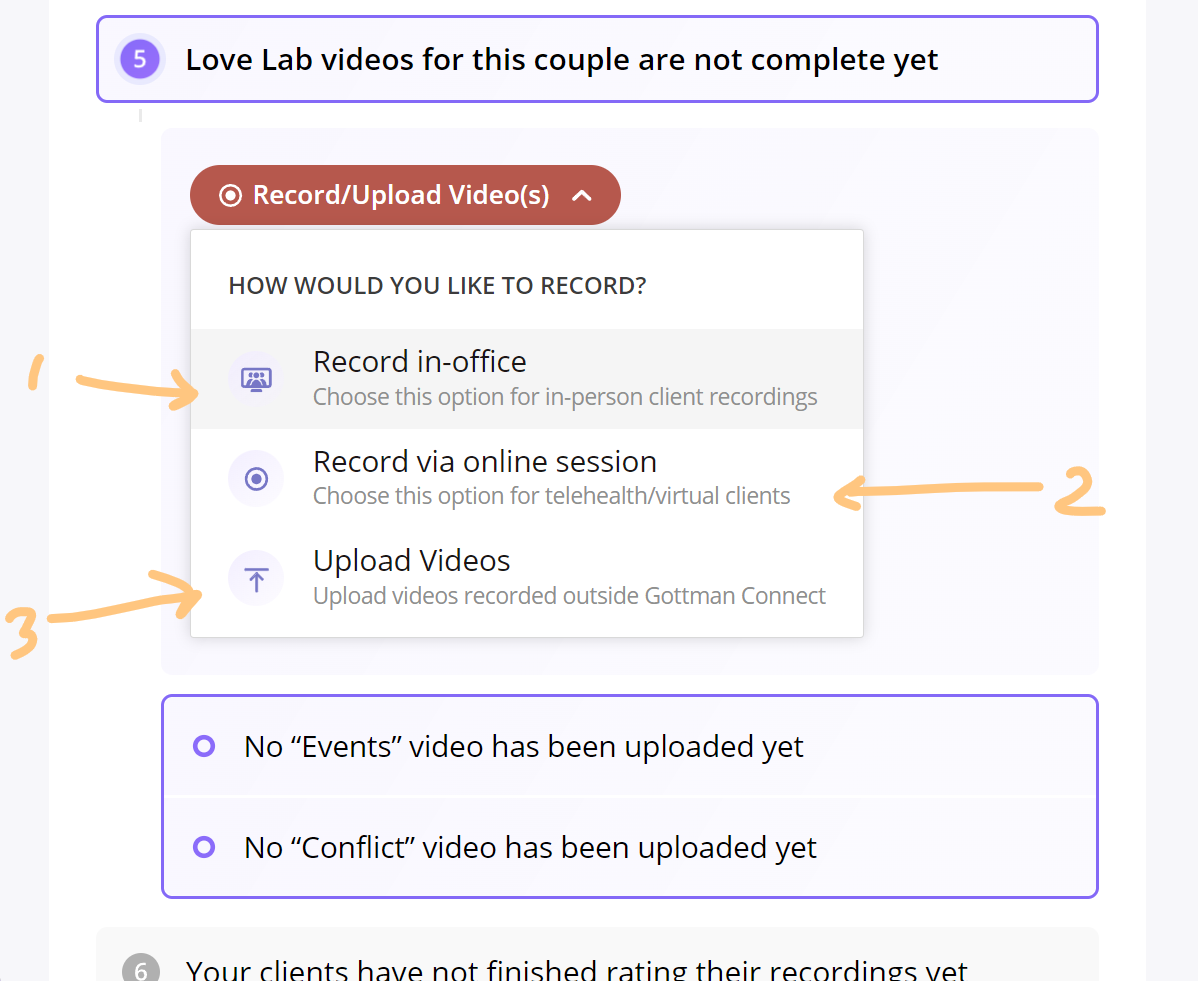Click the gray step 6 badge

coord(141,968)
